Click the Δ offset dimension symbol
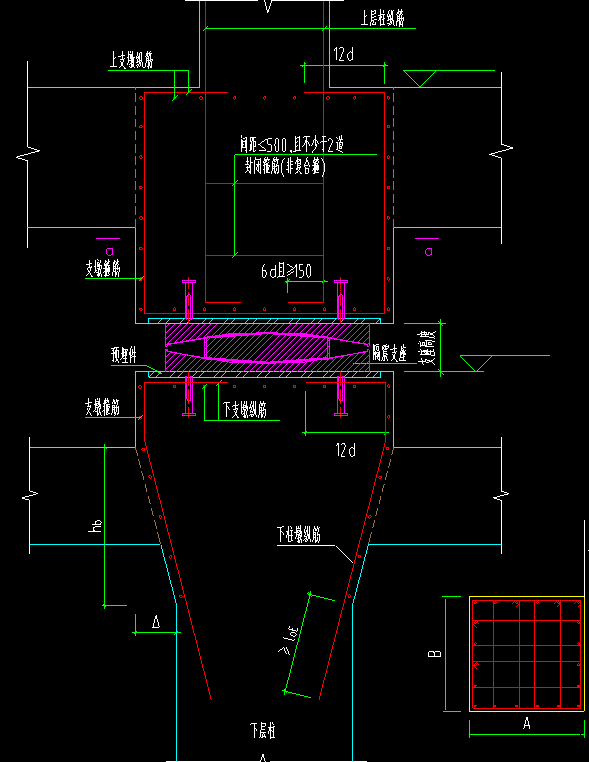This screenshot has height=762, width=589. [156, 622]
